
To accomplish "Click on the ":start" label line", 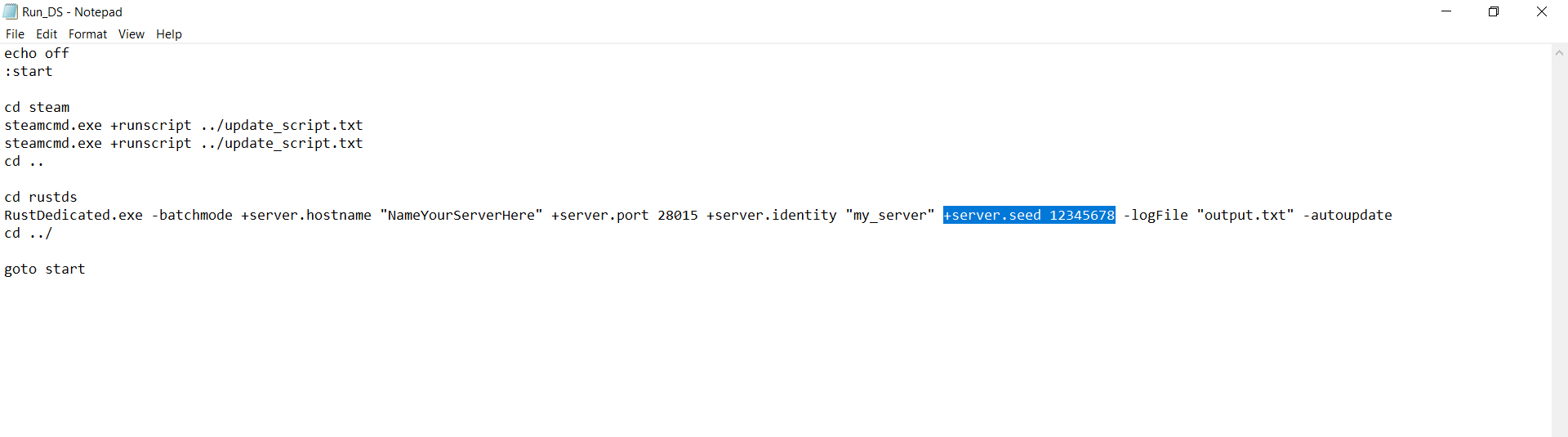I will pyautogui.click(x=29, y=71).
